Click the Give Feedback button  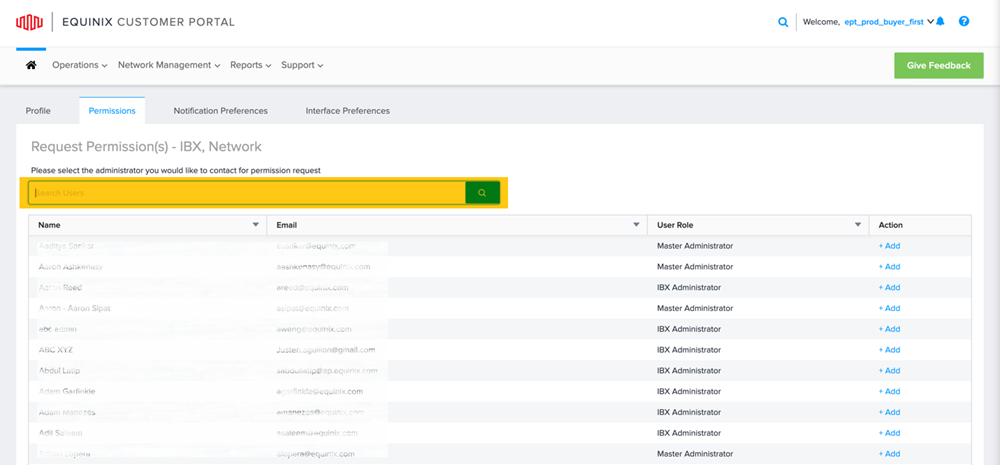939,66
